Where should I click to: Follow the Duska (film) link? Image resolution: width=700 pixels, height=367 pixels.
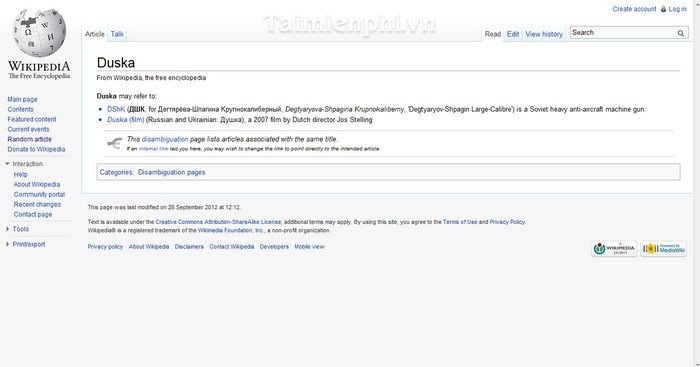click(x=126, y=120)
